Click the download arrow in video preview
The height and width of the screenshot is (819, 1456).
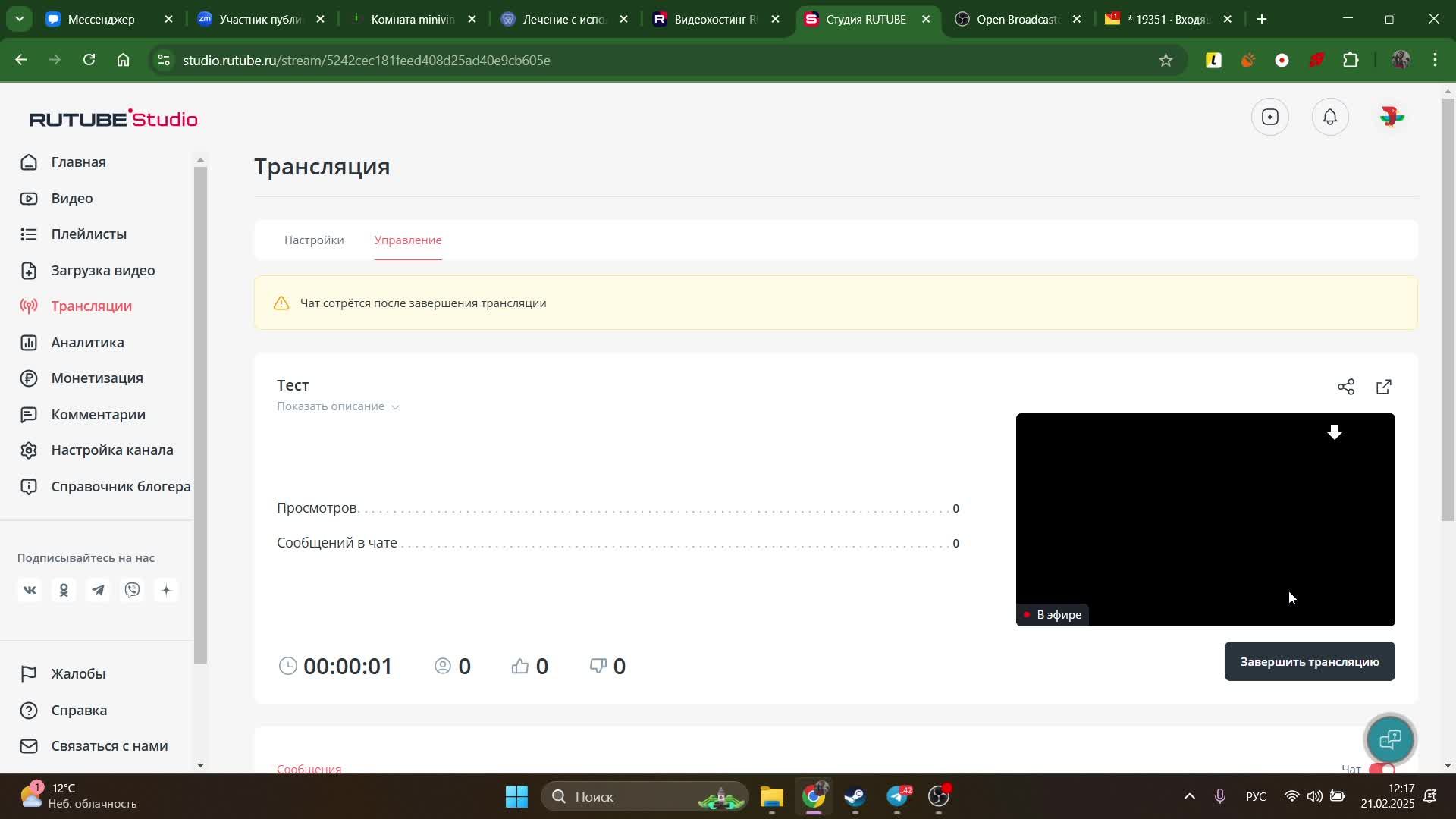tap(1335, 432)
